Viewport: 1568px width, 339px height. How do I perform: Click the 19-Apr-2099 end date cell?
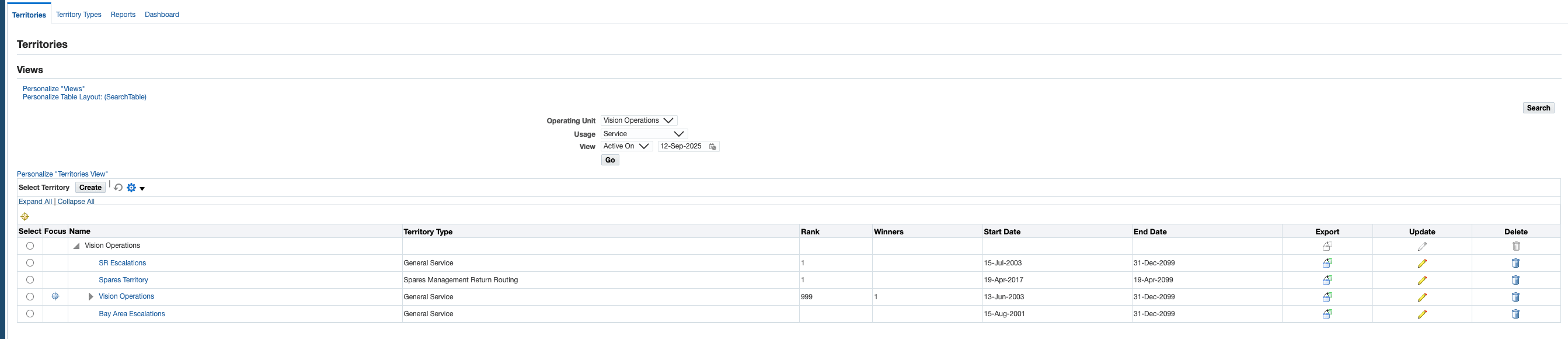(x=1153, y=281)
